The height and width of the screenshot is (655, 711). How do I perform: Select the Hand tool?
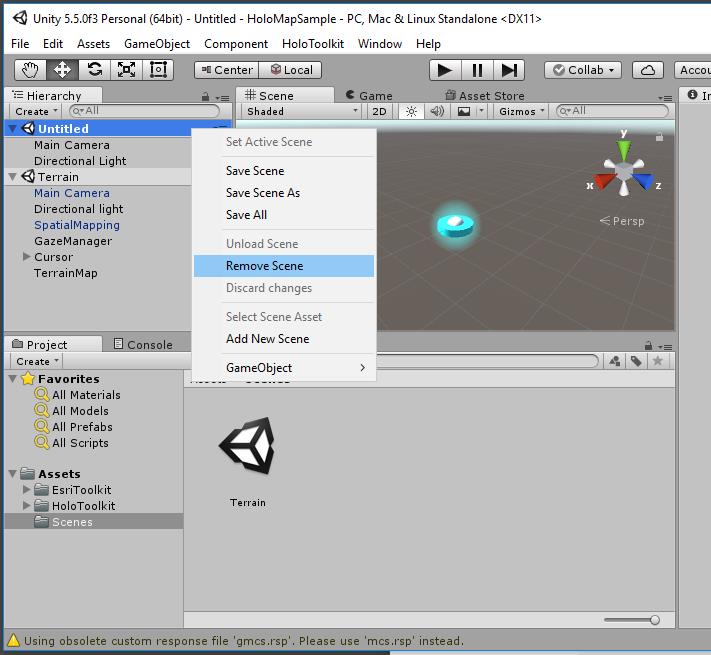click(x=30, y=70)
